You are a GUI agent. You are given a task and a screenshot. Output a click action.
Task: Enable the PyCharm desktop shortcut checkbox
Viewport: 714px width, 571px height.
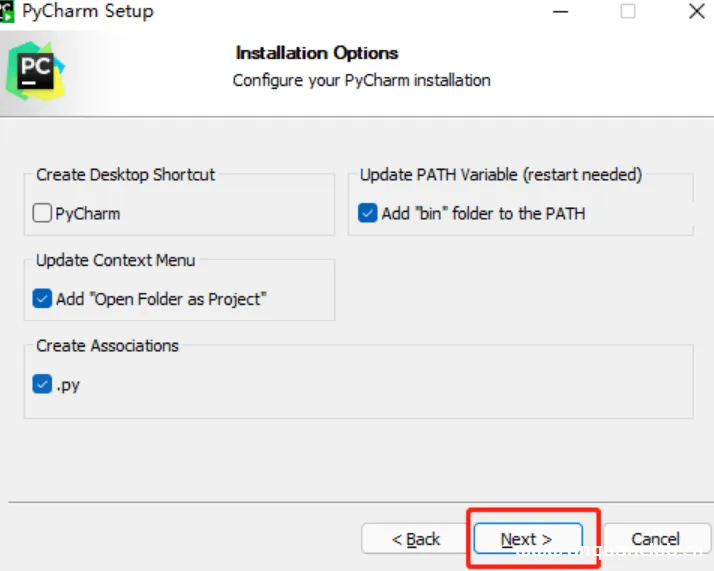(x=42, y=213)
